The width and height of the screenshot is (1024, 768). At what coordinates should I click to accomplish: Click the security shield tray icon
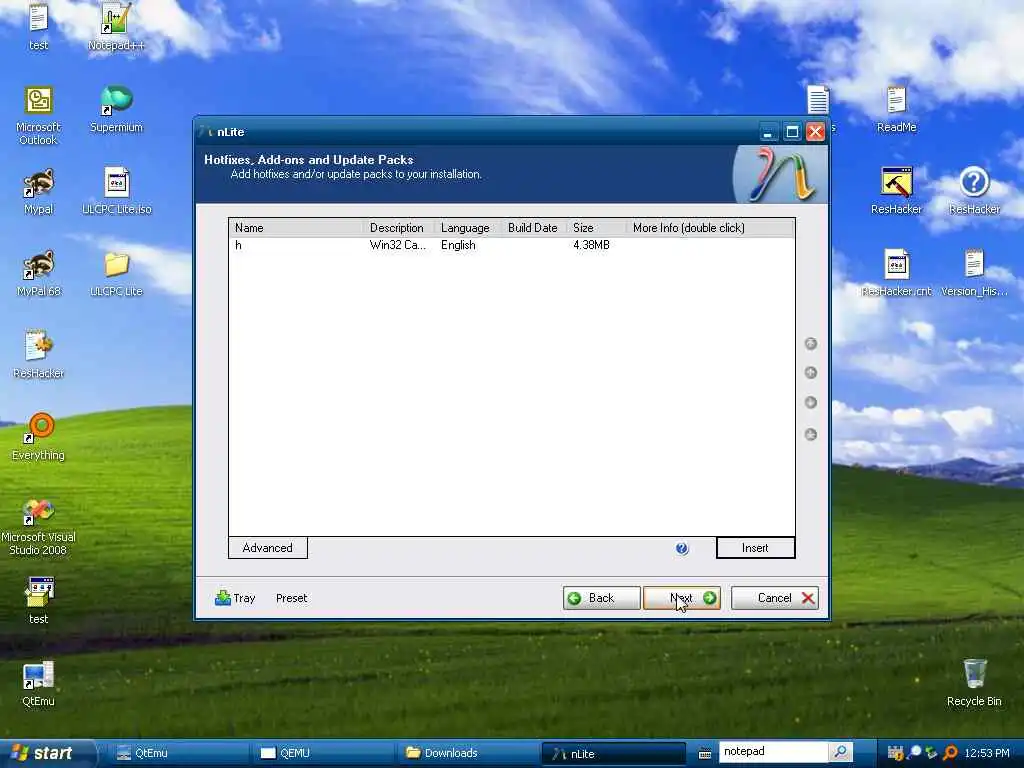895,754
